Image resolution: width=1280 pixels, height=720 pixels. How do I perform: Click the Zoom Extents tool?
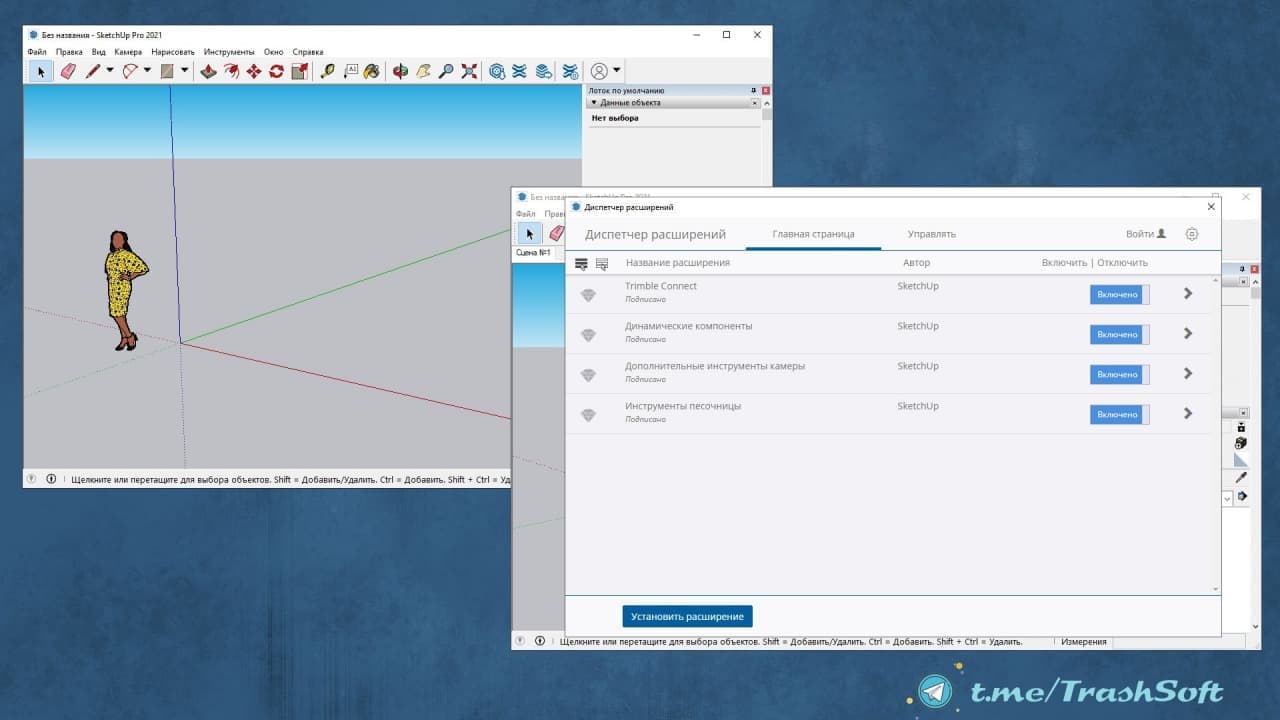click(469, 71)
